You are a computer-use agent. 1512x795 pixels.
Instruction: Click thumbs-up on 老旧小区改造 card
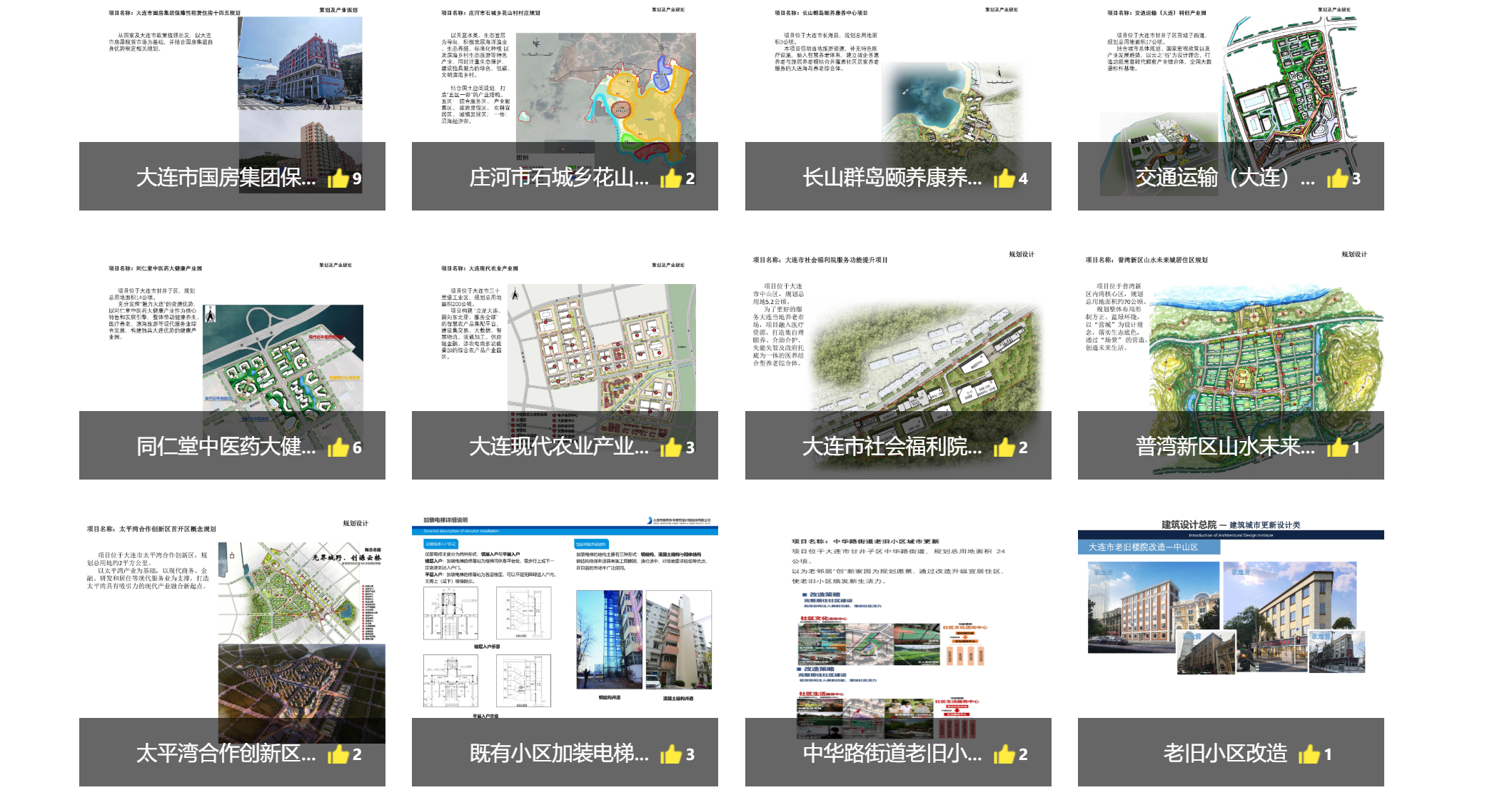[1309, 754]
